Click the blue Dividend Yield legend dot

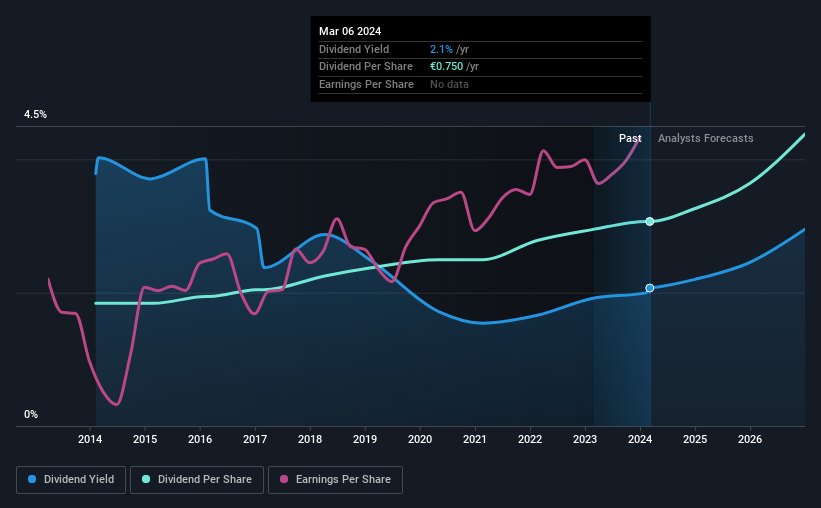click(32, 479)
